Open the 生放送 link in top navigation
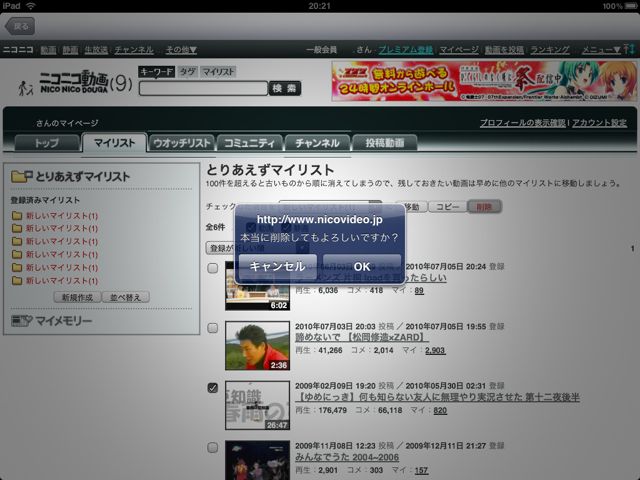This screenshot has height=480, width=640. point(96,50)
